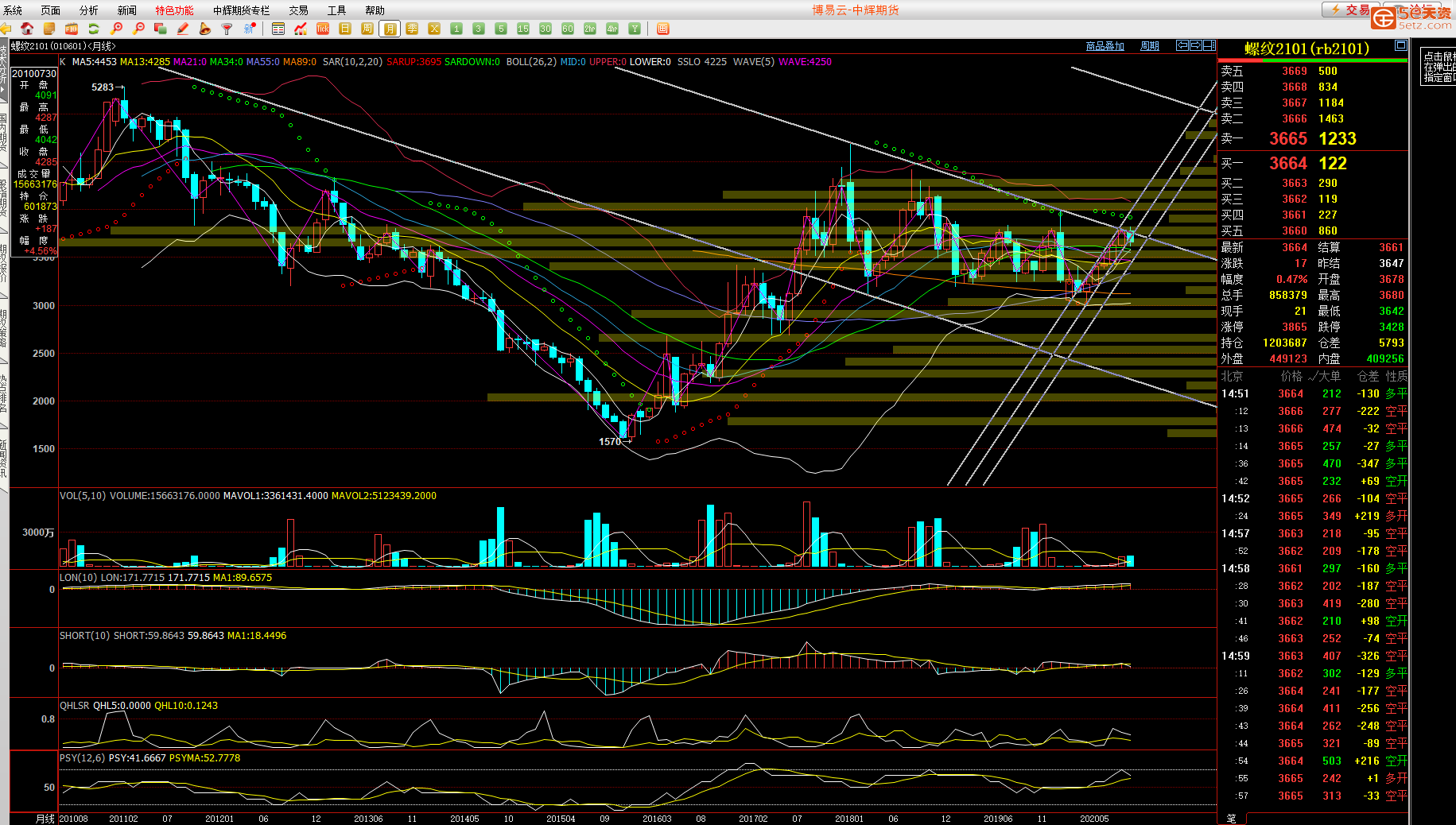Select the red pencil drawing tool
Image resolution: width=1456 pixels, height=825 pixels.
point(183,29)
